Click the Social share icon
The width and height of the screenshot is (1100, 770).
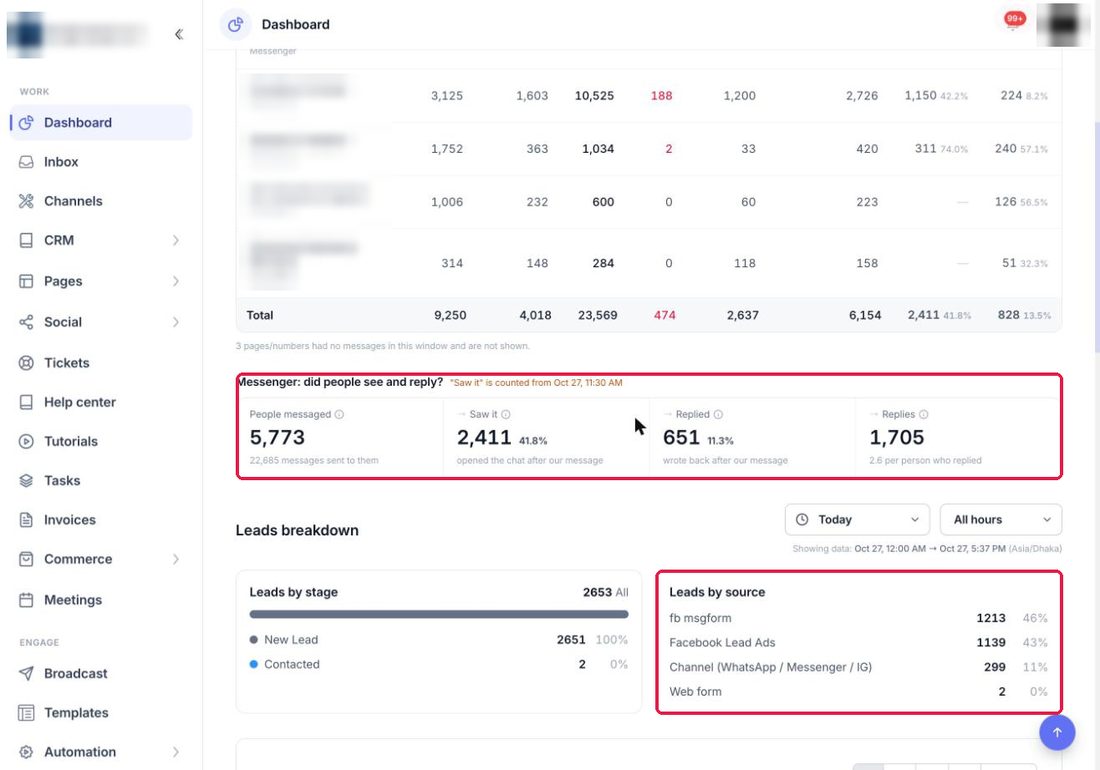26,322
